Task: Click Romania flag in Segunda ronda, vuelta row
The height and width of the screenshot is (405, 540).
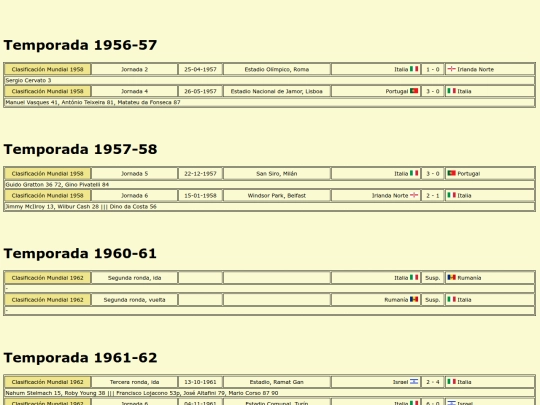Action: [x=414, y=300]
